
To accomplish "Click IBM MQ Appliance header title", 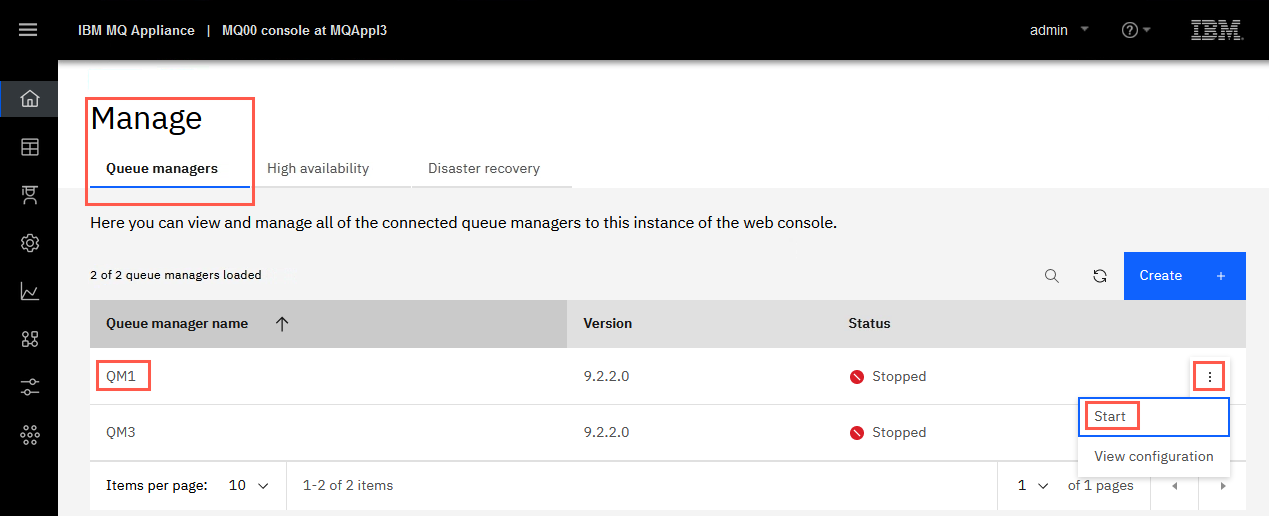I will tap(136, 30).
